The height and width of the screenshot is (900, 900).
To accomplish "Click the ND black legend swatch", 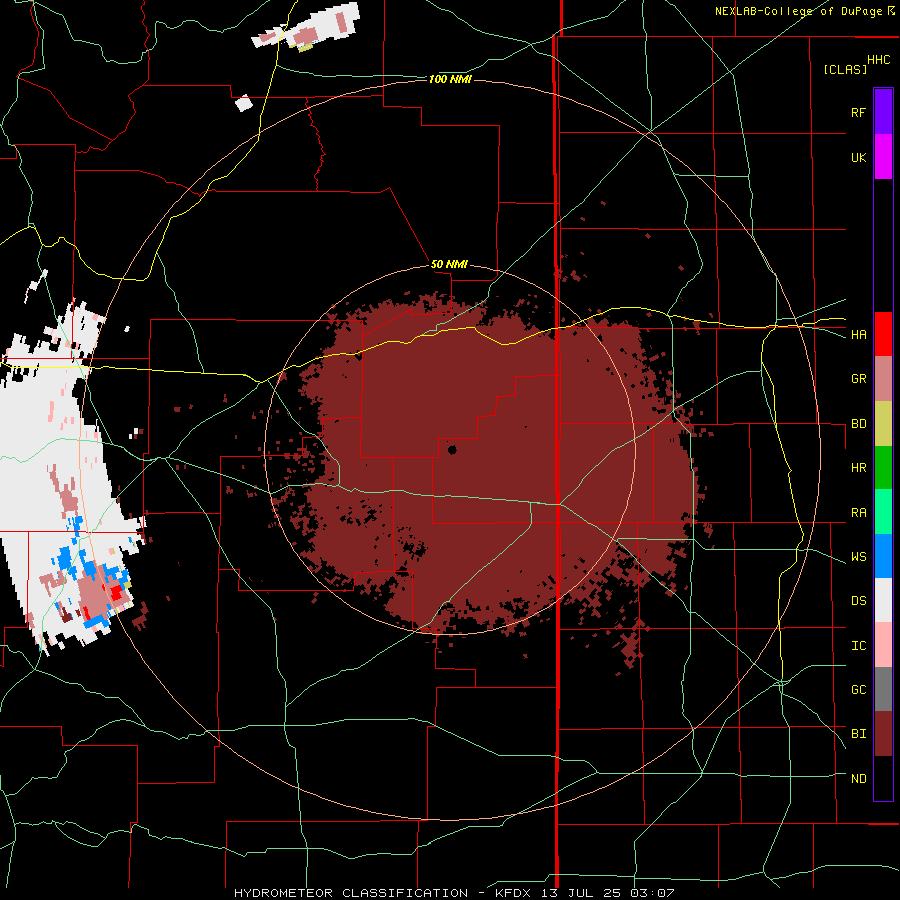I will (x=883, y=778).
